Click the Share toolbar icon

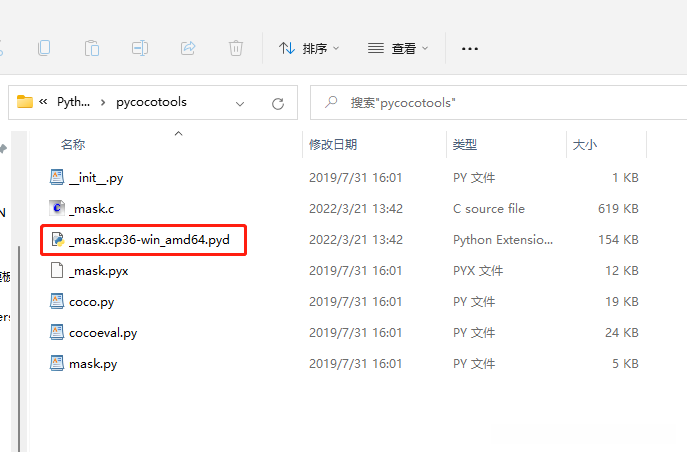188,48
